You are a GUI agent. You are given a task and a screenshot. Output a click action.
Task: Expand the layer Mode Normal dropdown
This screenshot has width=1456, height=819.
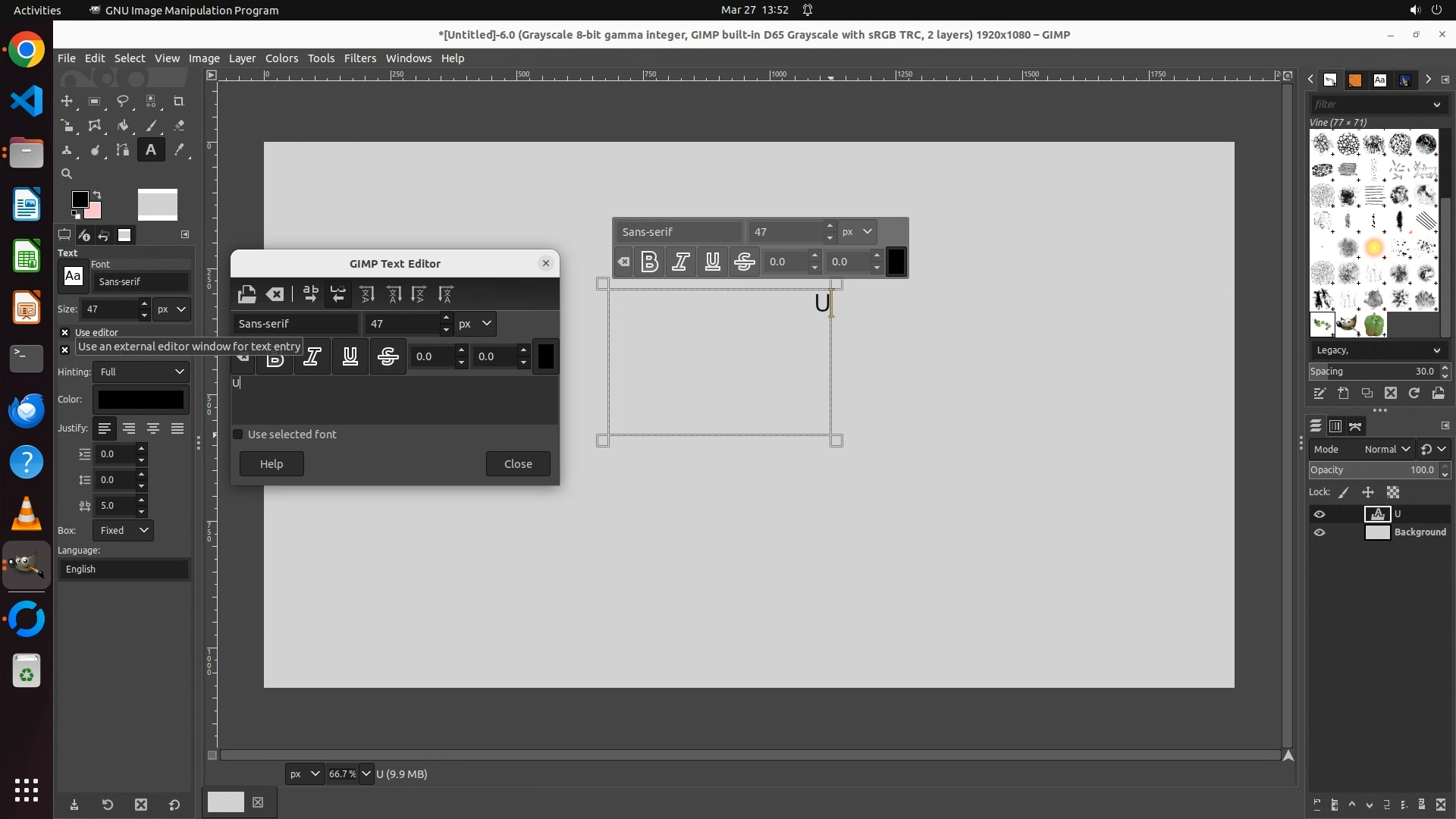tap(1386, 449)
